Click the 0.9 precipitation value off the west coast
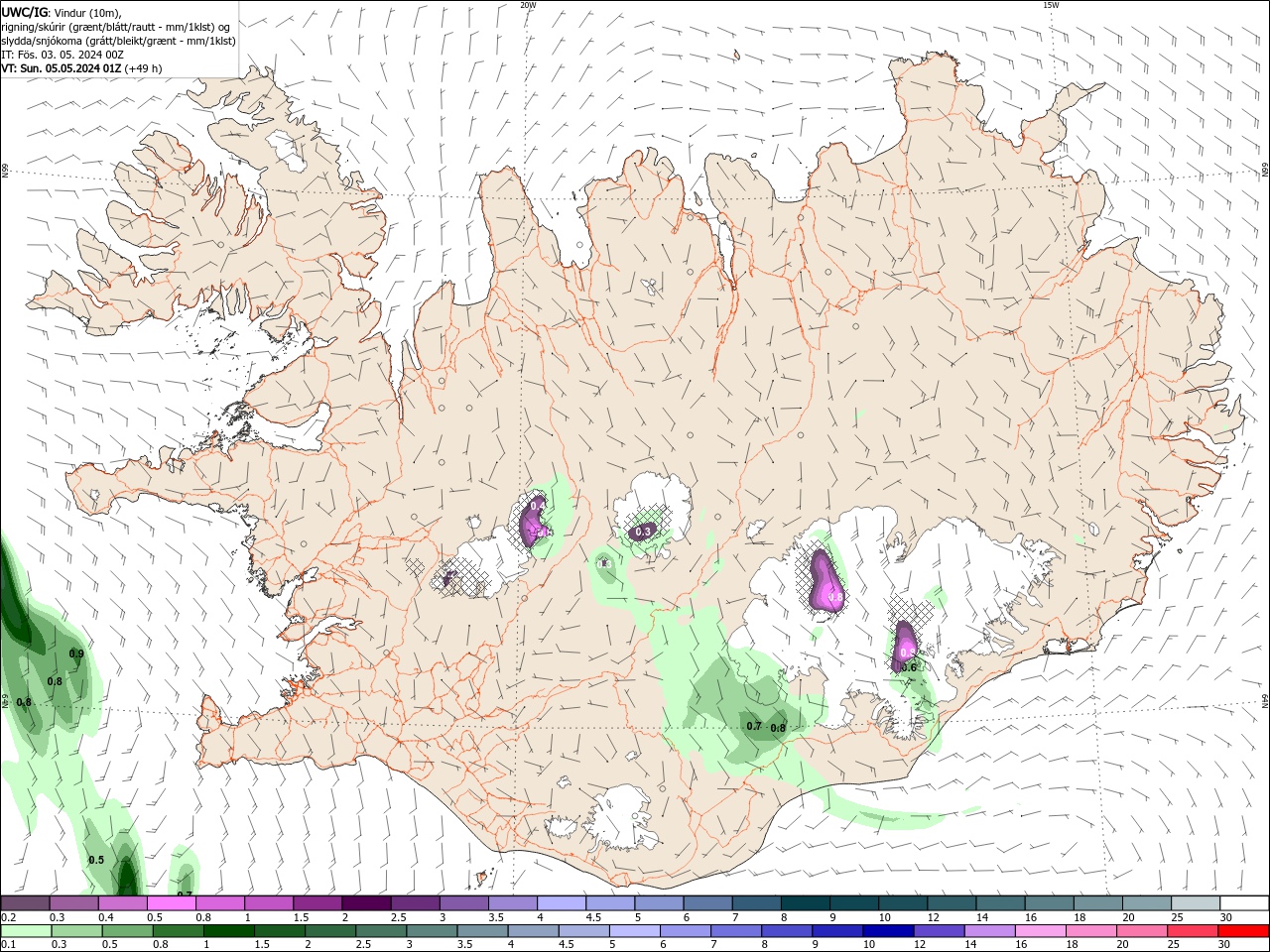This screenshot has width=1270, height=952. (76, 654)
